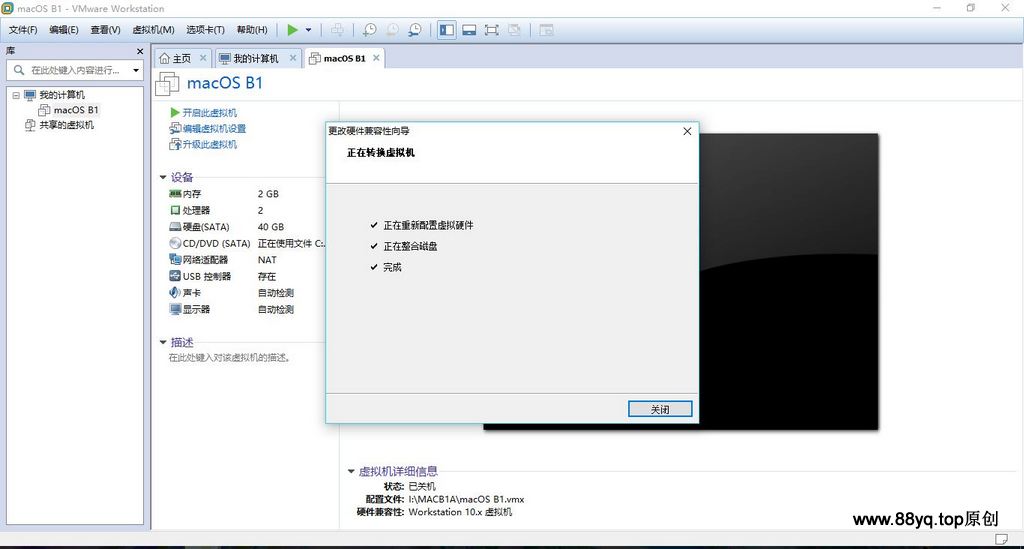Open the 编辑(E) menu
Screen dimensions: 1024x549
point(63,29)
